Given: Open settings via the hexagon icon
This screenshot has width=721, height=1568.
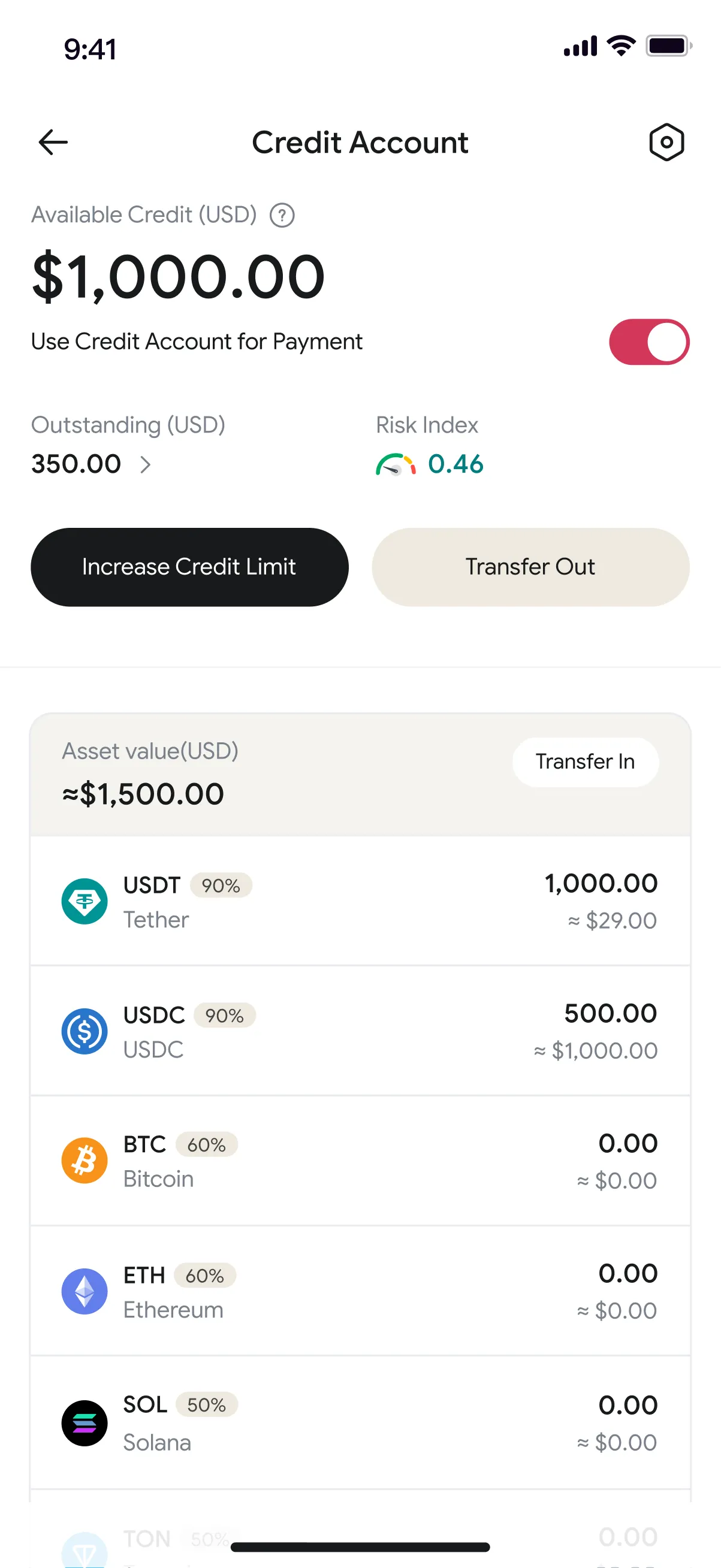Looking at the screenshot, I should [666, 143].
